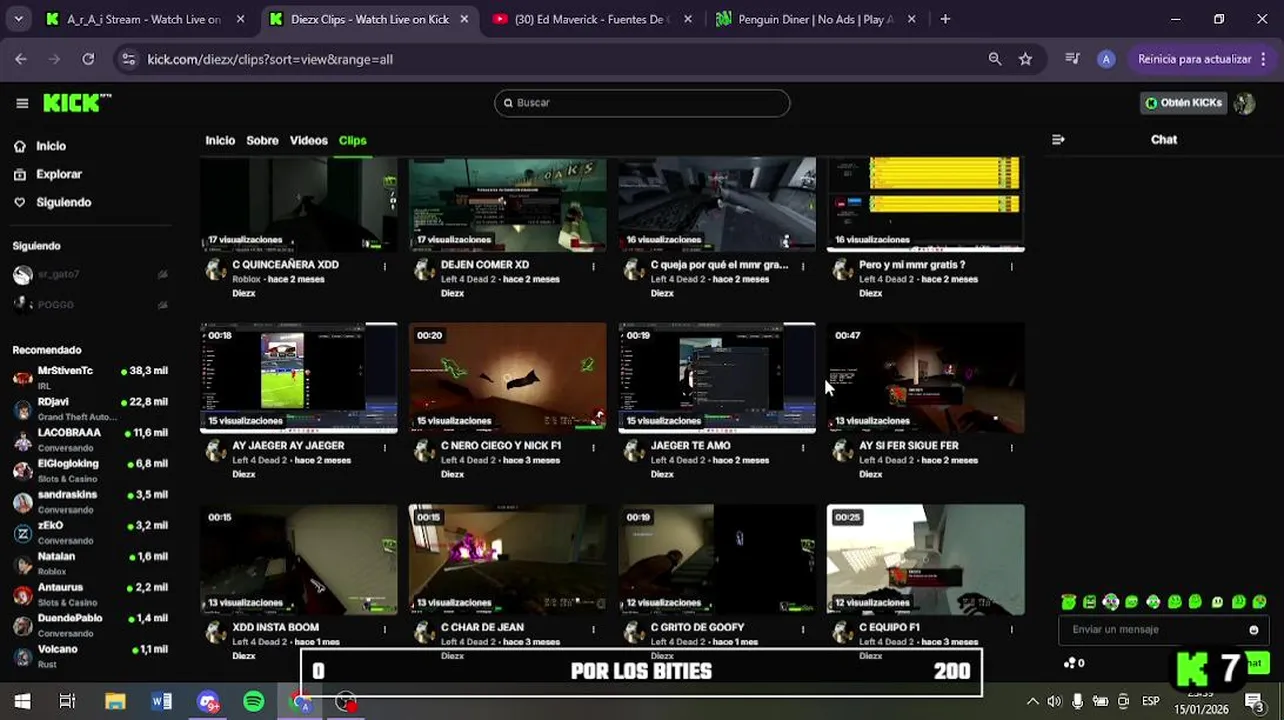Open Explorar in the sidebar
1284x720 pixels.
[59, 174]
